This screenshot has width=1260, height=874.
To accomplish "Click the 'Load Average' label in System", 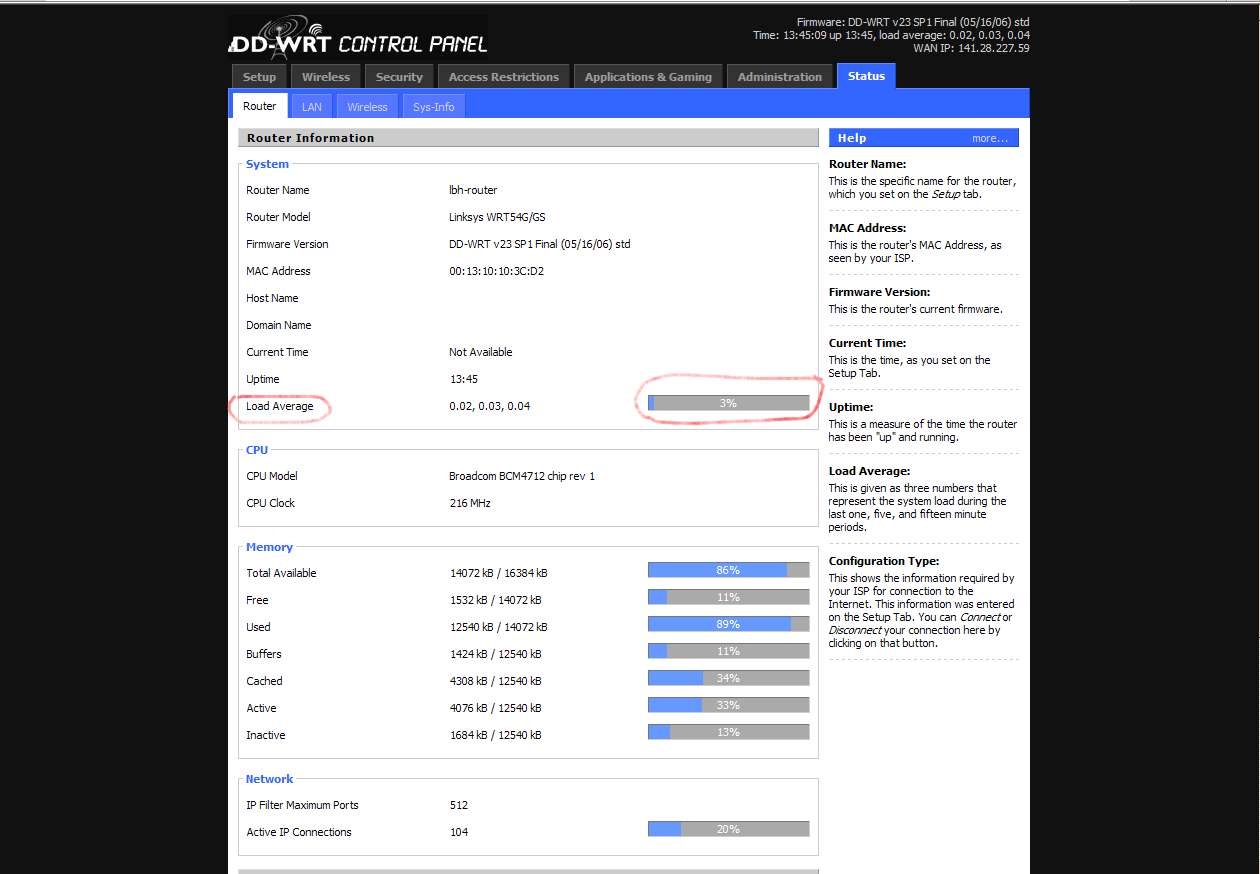I will click(279, 406).
